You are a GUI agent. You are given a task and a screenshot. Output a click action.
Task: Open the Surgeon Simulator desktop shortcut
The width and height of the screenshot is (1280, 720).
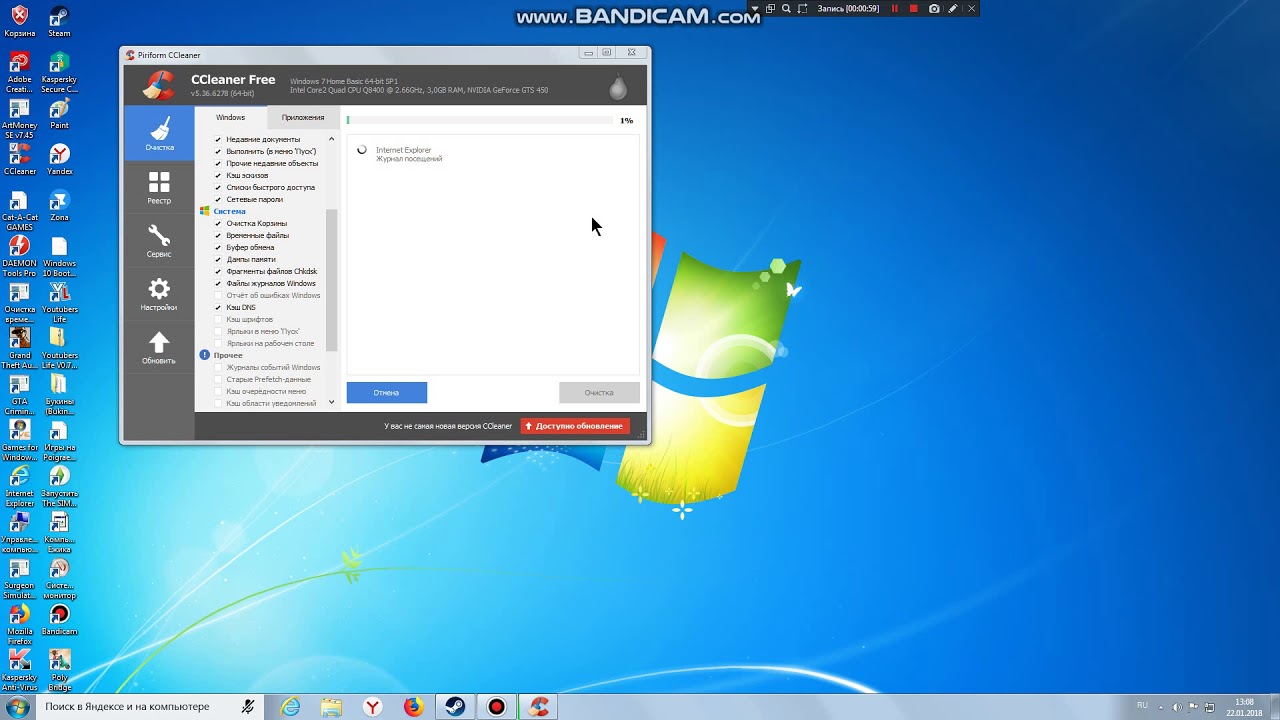coord(19,578)
